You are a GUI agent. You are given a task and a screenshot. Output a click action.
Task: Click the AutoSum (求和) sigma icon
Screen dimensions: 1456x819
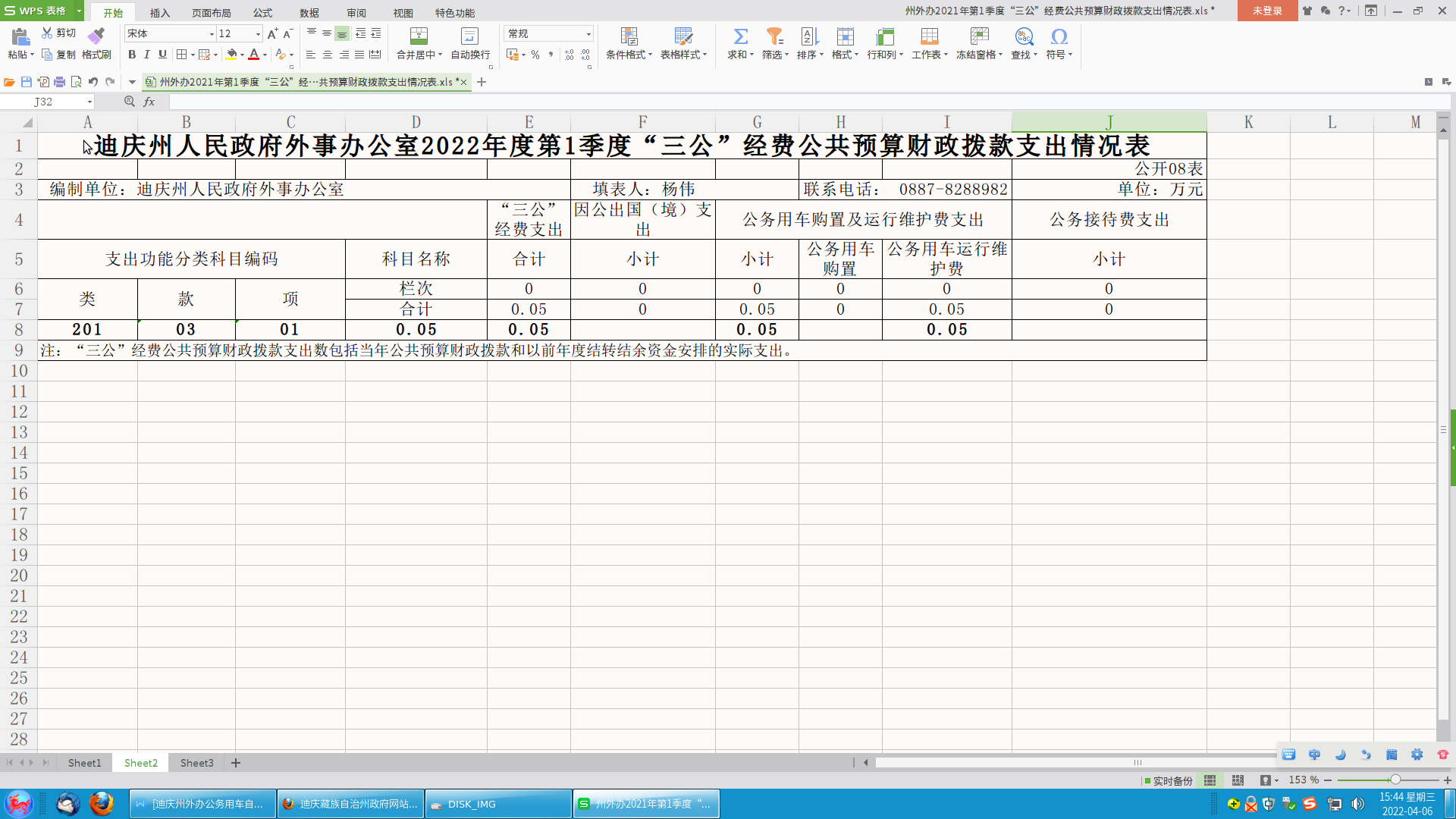point(740,36)
